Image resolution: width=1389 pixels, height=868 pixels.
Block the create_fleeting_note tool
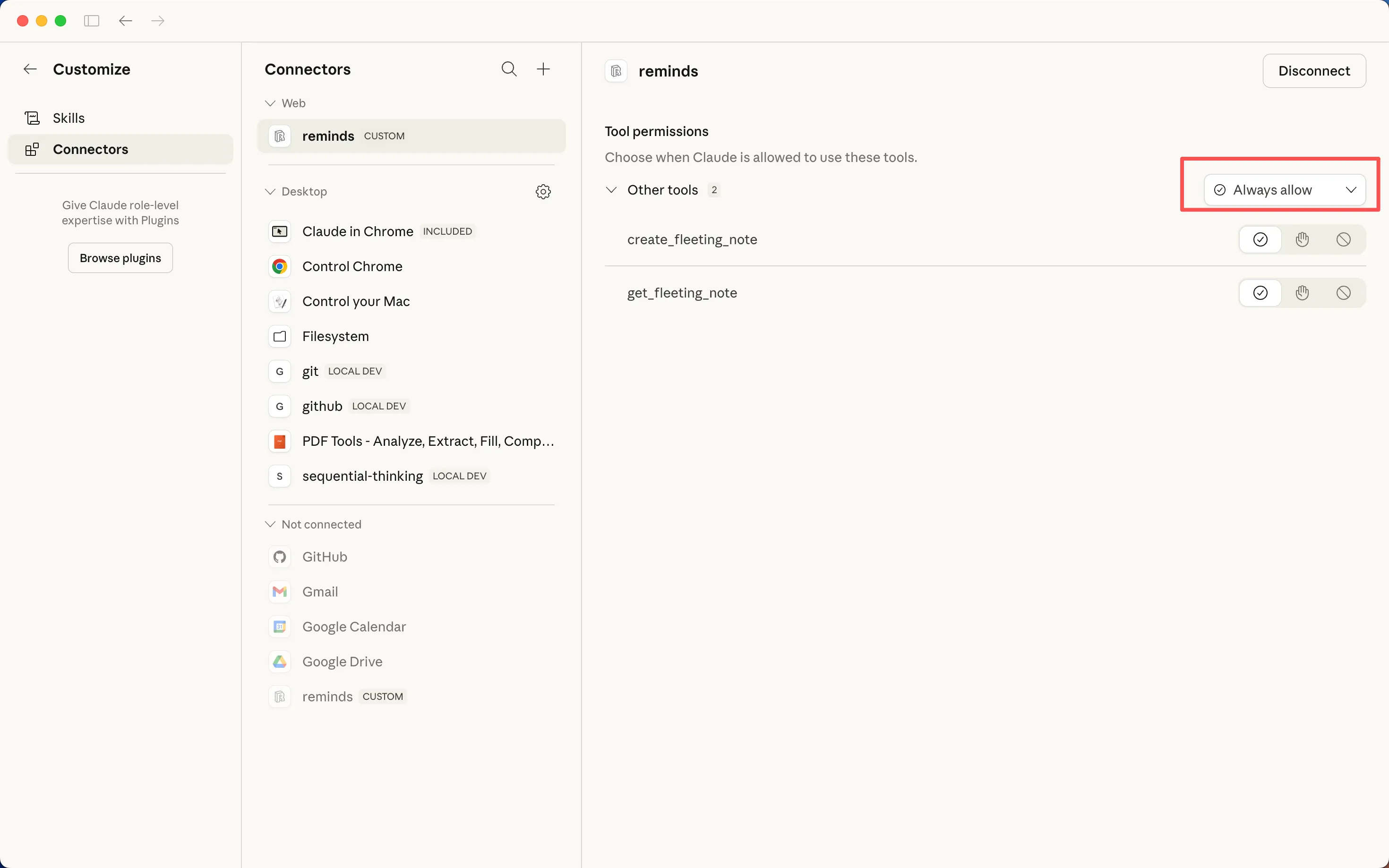tap(1343, 239)
